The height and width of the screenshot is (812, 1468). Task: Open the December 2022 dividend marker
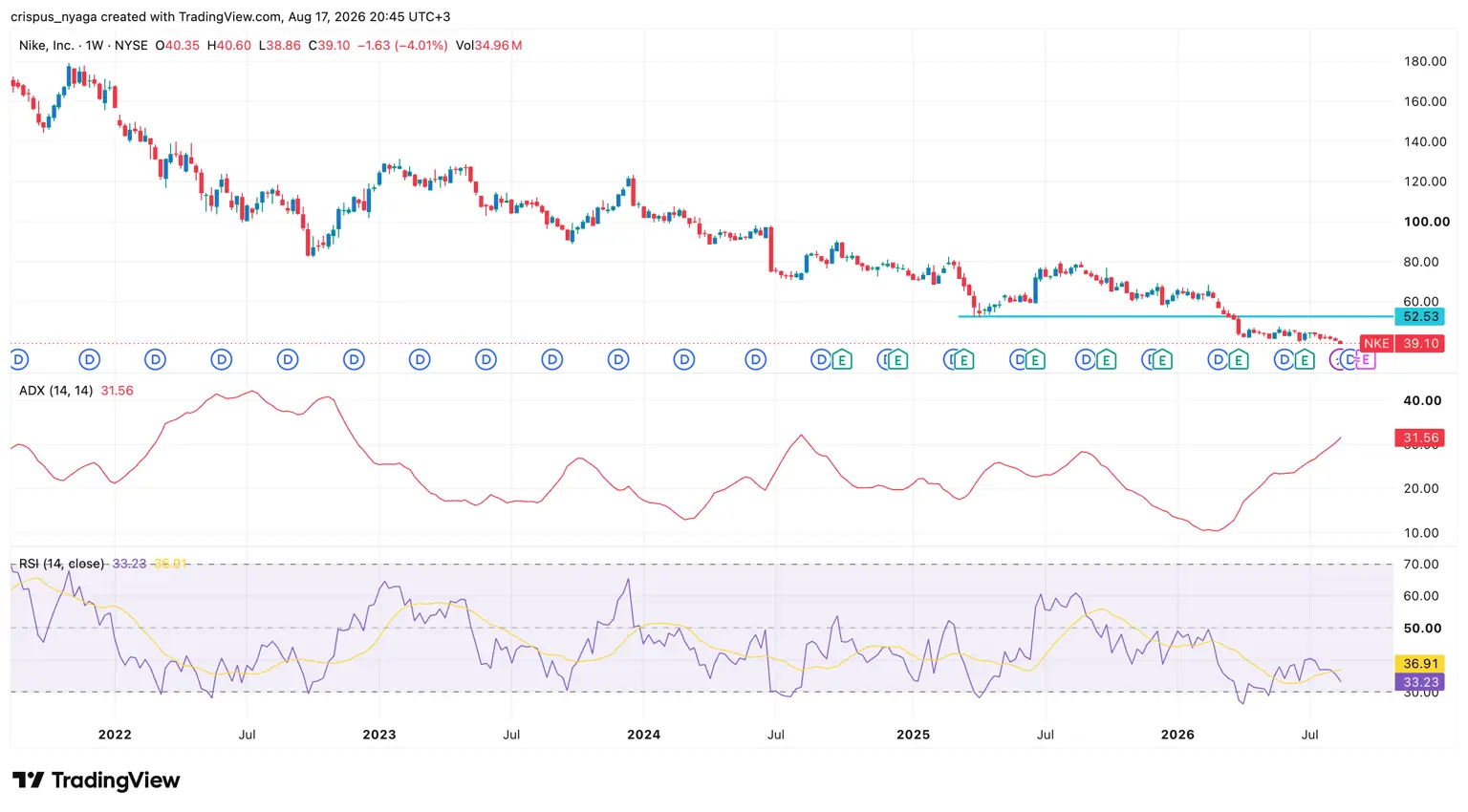[354, 360]
